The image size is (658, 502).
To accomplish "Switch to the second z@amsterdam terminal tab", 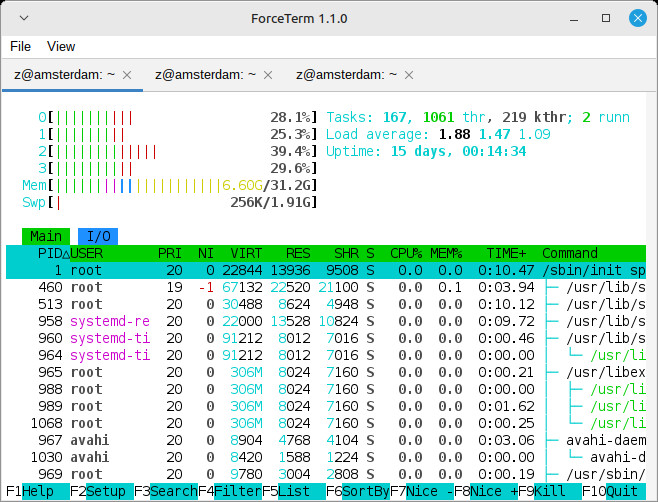I will click(205, 75).
